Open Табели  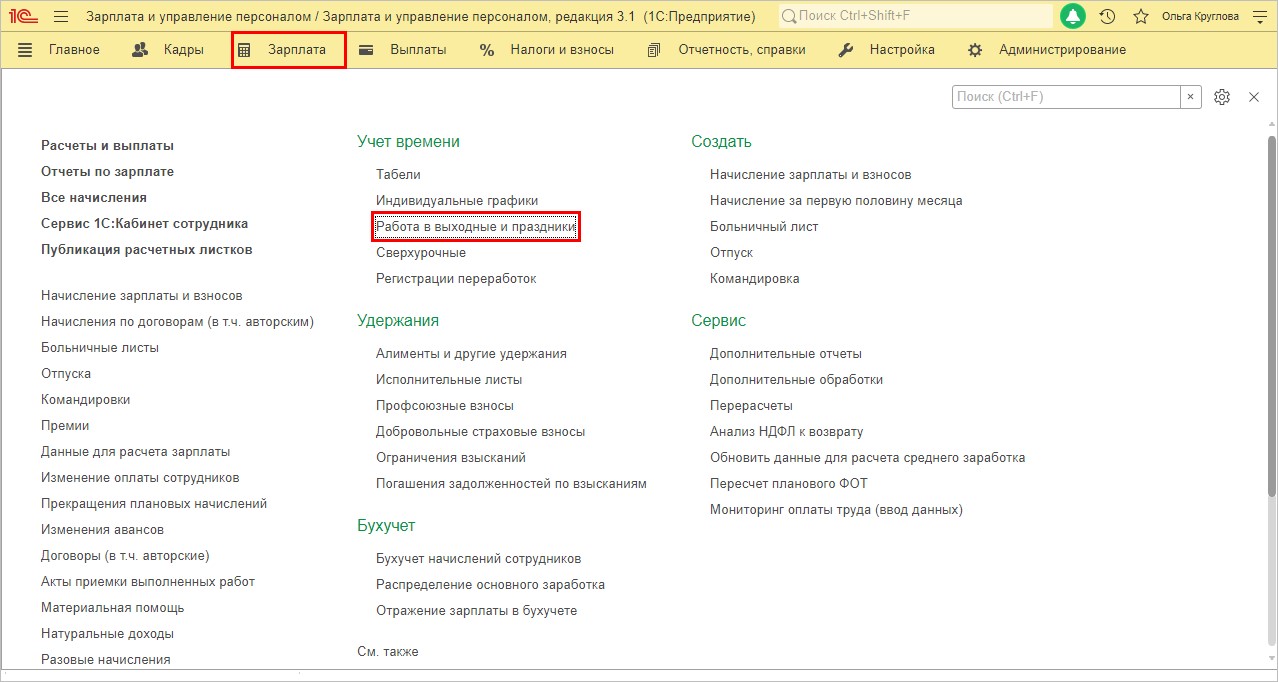398,174
